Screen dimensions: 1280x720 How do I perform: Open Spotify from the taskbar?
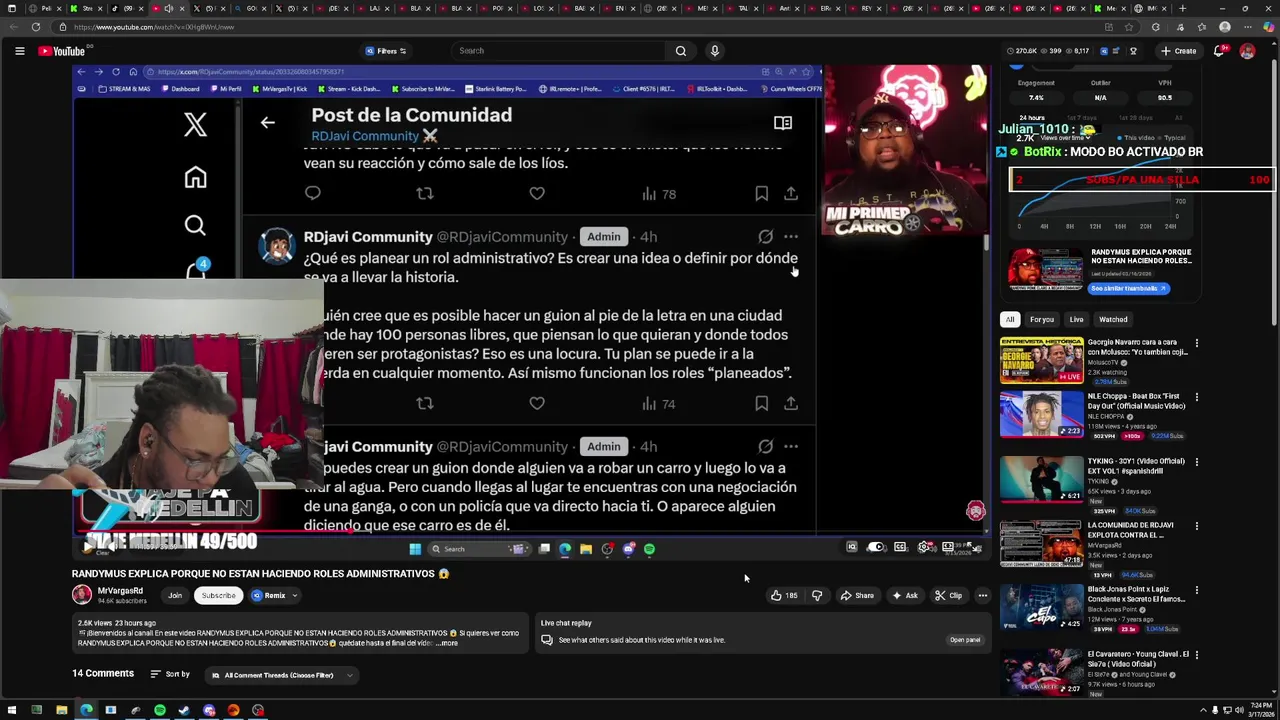pyautogui.click(x=159, y=710)
